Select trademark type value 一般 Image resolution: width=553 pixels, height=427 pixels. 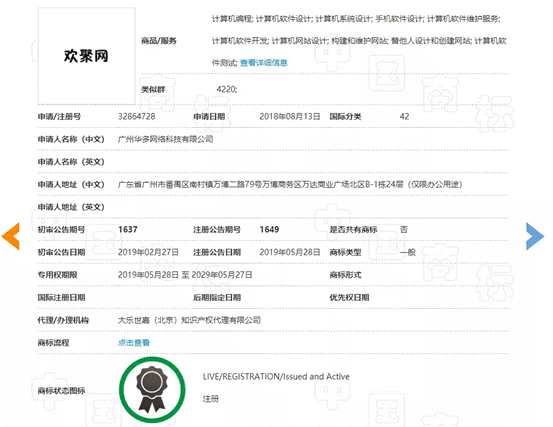(x=408, y=252)
